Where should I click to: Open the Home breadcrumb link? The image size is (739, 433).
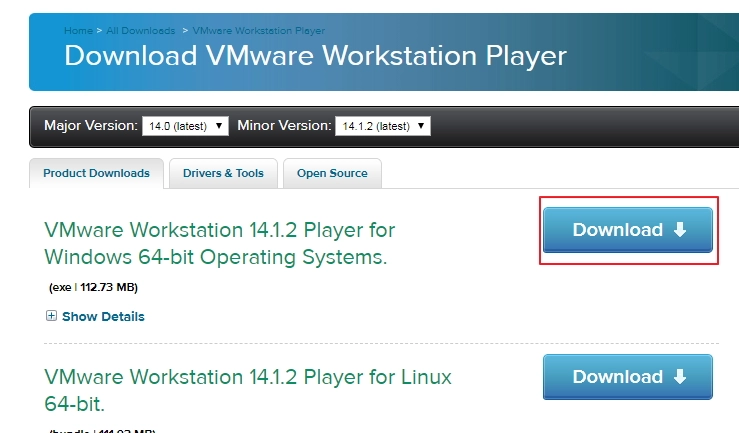click(x=78, y=31)
